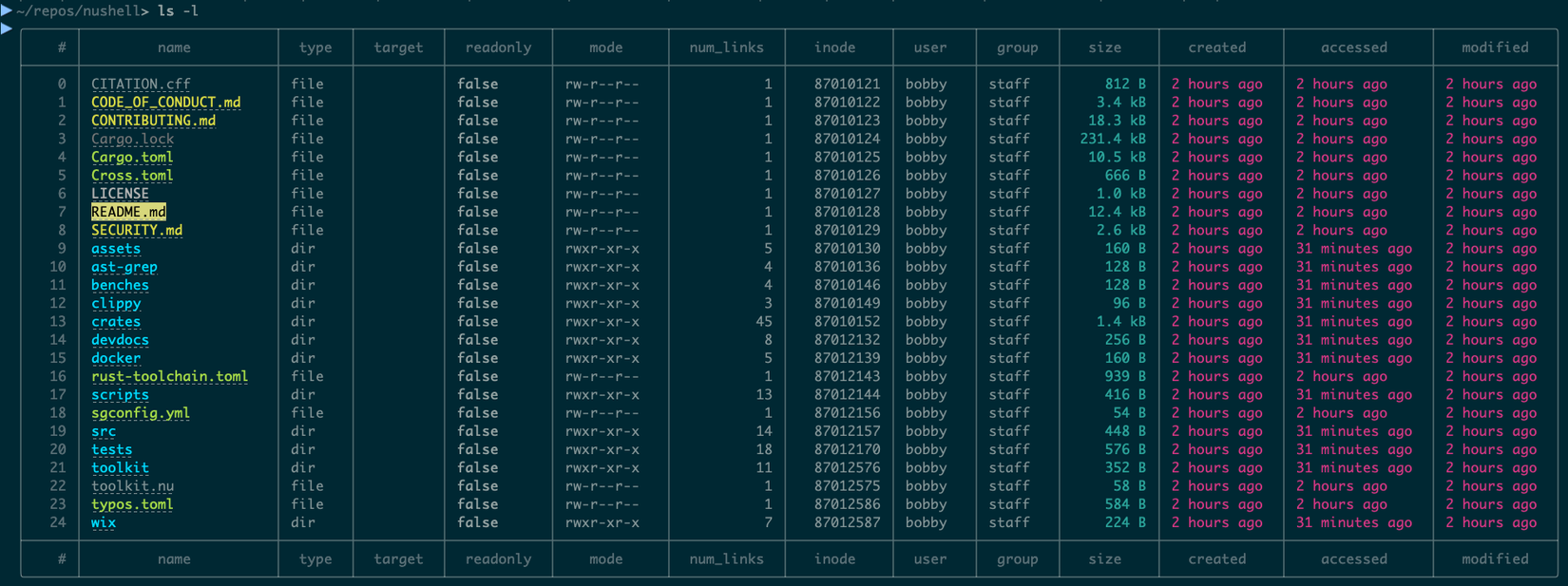Click the rust-toolchain.toml file name
This screenshot has height=586, width=1568.
[169, 376]
